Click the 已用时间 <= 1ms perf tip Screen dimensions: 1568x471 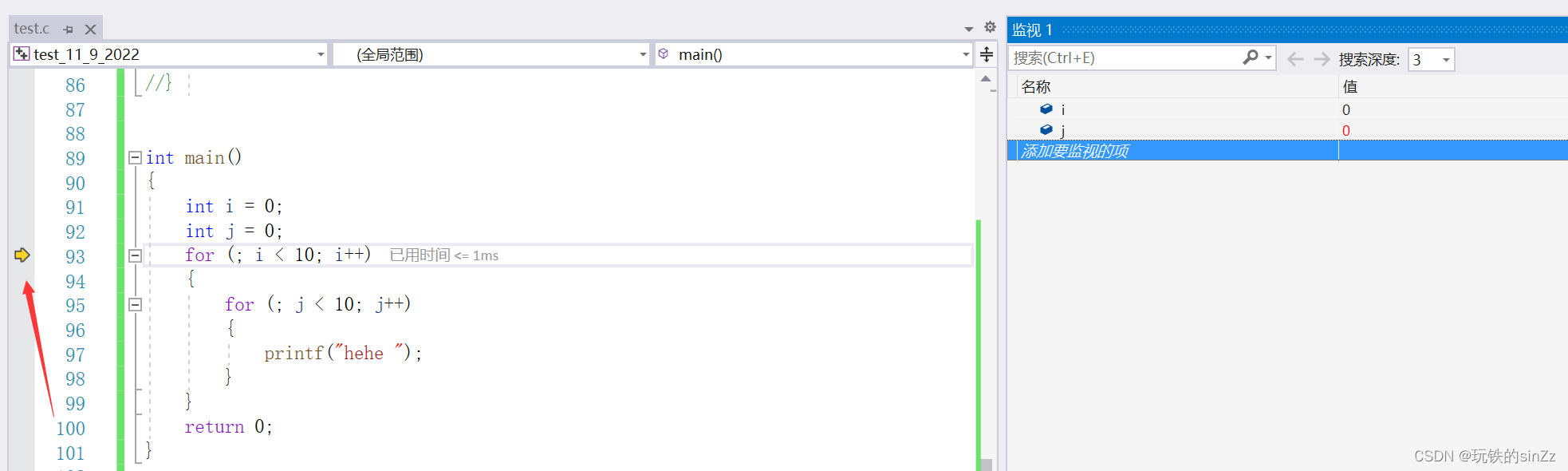coord(444,255)
